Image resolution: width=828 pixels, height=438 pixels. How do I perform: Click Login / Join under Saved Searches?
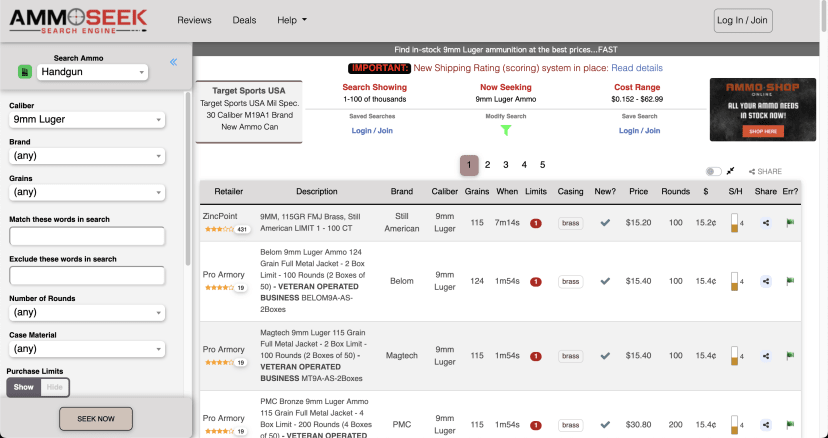[372, 131]
